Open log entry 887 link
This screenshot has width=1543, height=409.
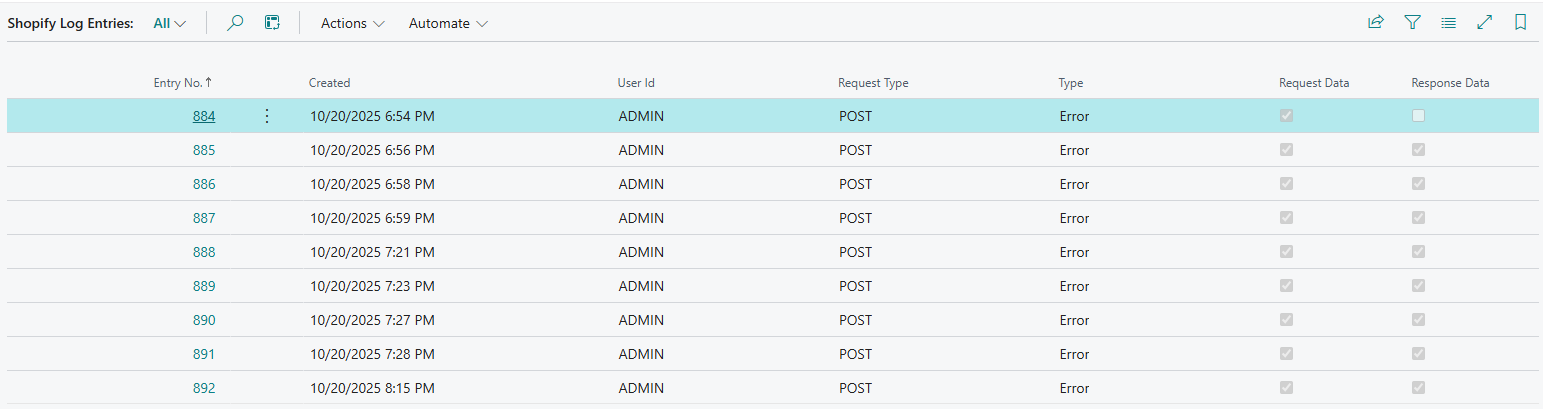203,218
